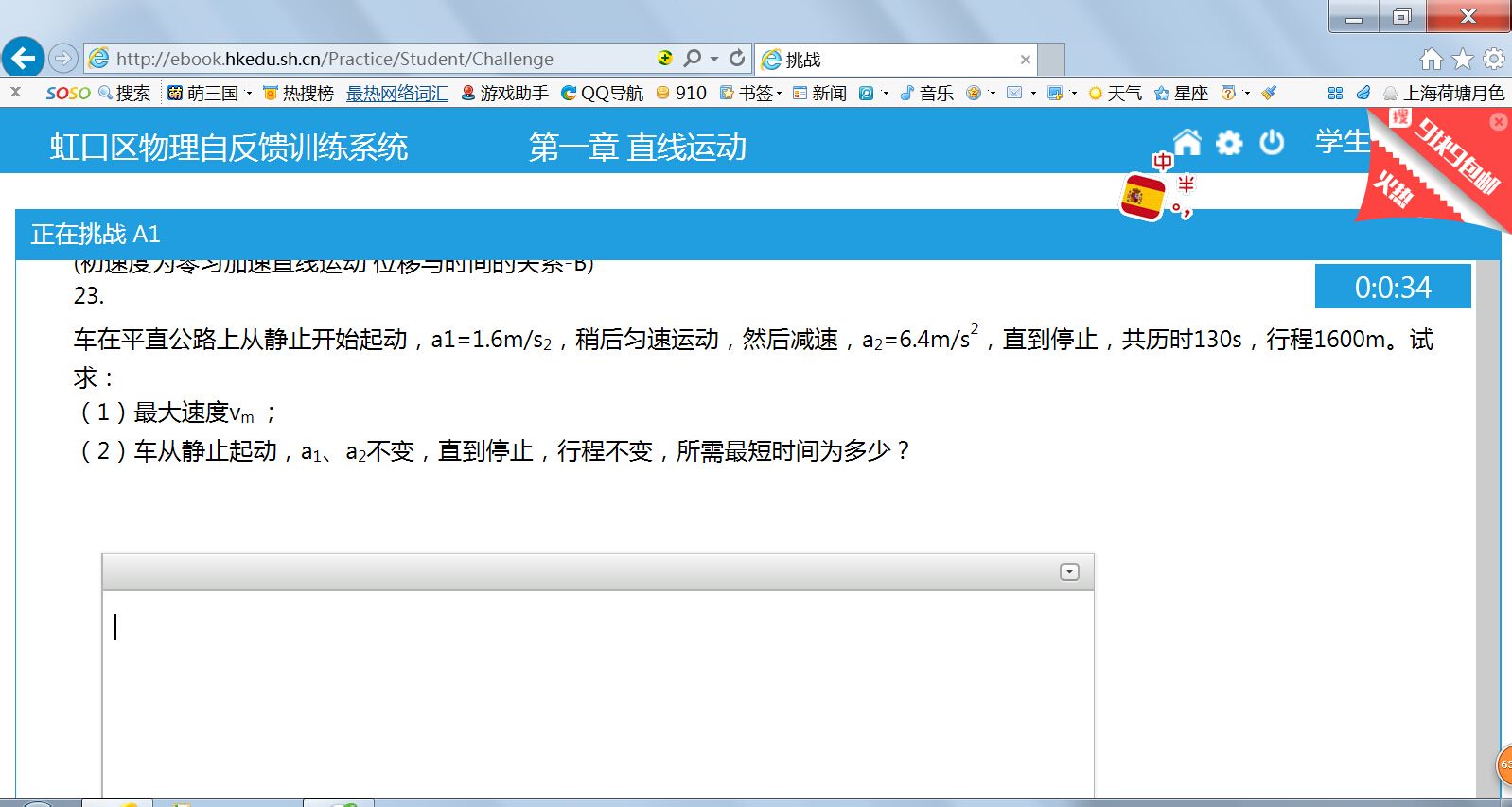Close the 挑战 tab
This screenshot has height=807, width=1512.
1025,60
